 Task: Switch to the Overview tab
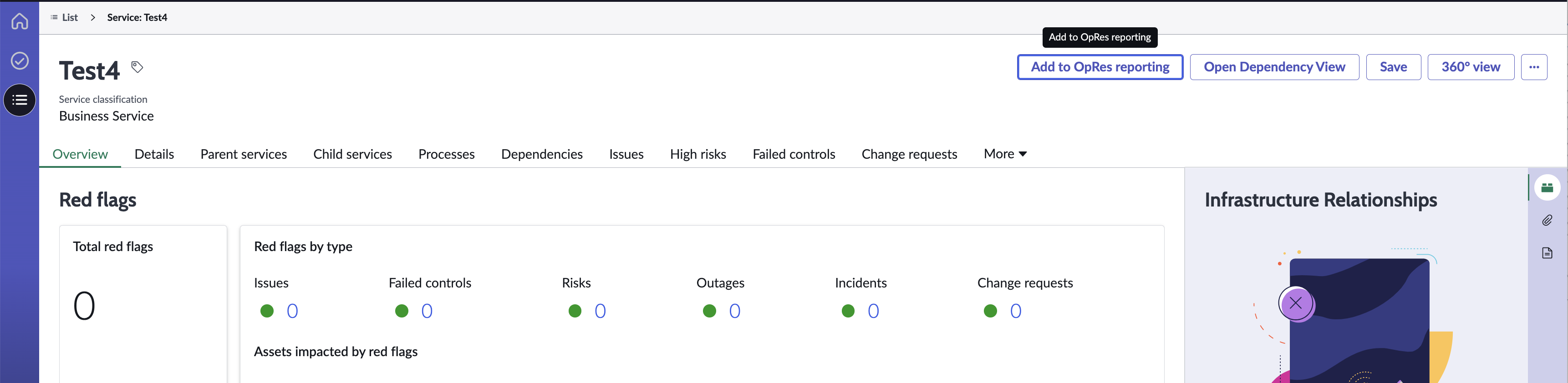pyautogui.click(x=80, y=154)
